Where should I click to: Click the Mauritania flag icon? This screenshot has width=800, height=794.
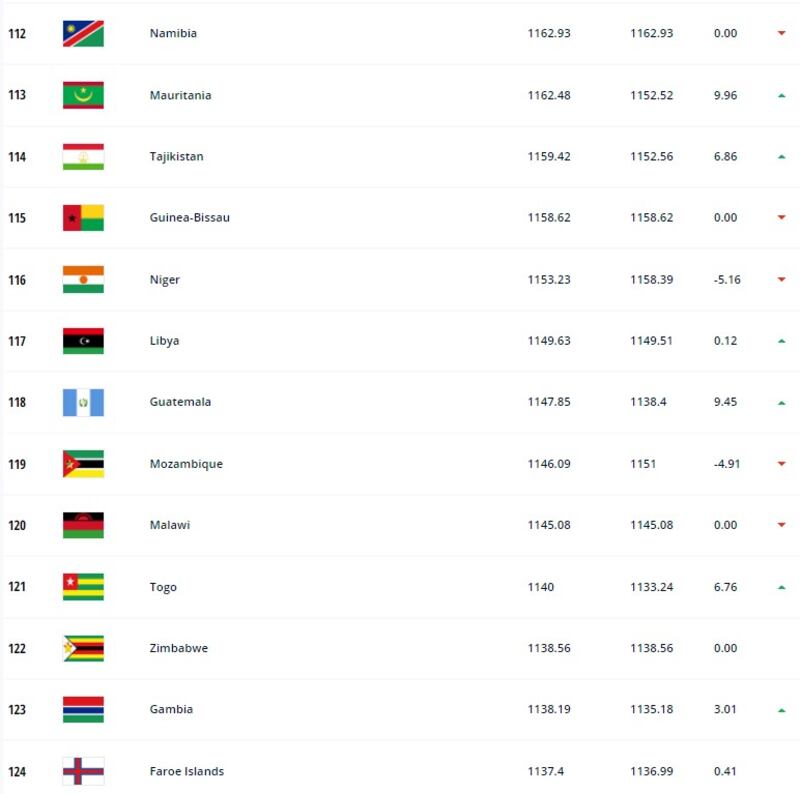pyautogui.click(x=83, y=95)
